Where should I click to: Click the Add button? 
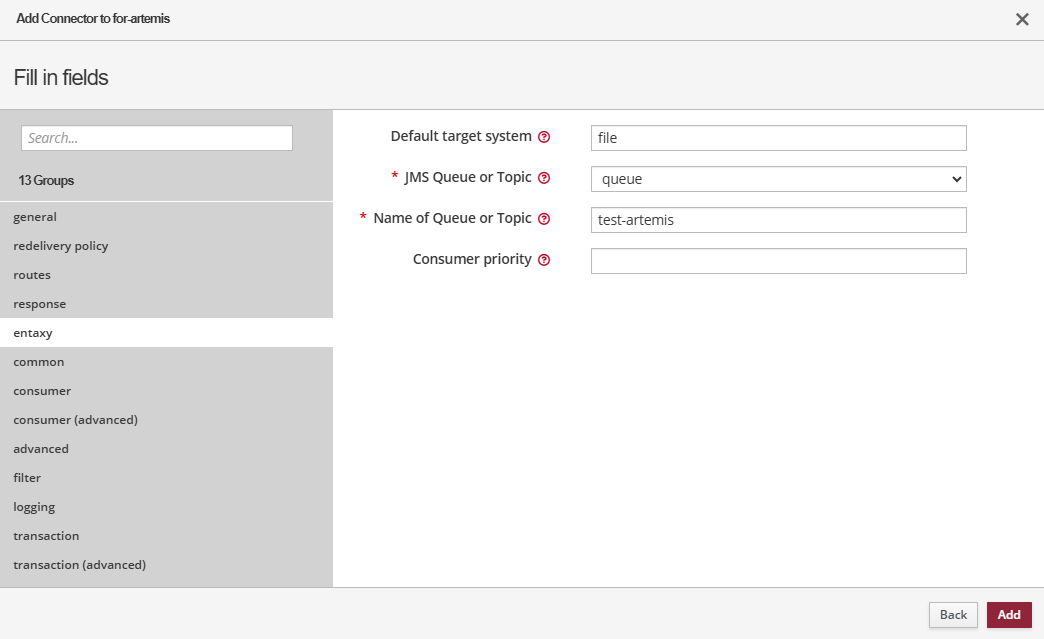1008,615
